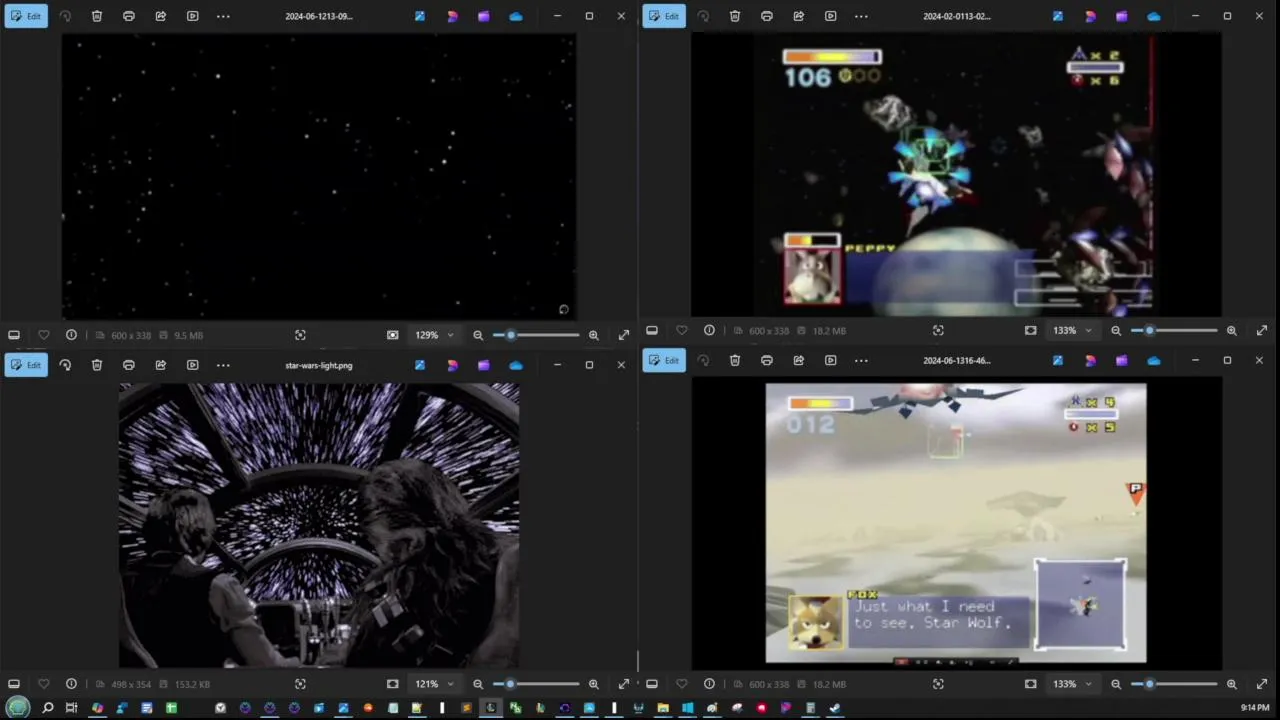Favorite the image in the 2024-06-1213-09 window
This screenshot has height=720, width=1280.
(43, 335)
